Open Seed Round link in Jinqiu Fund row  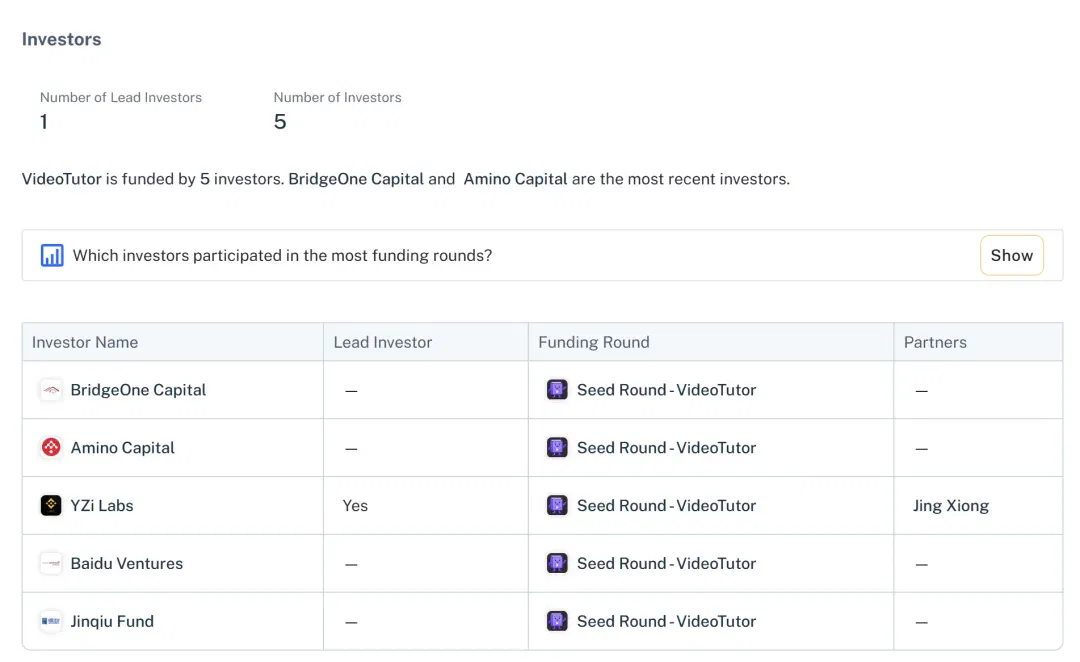(x=666, y=621)
